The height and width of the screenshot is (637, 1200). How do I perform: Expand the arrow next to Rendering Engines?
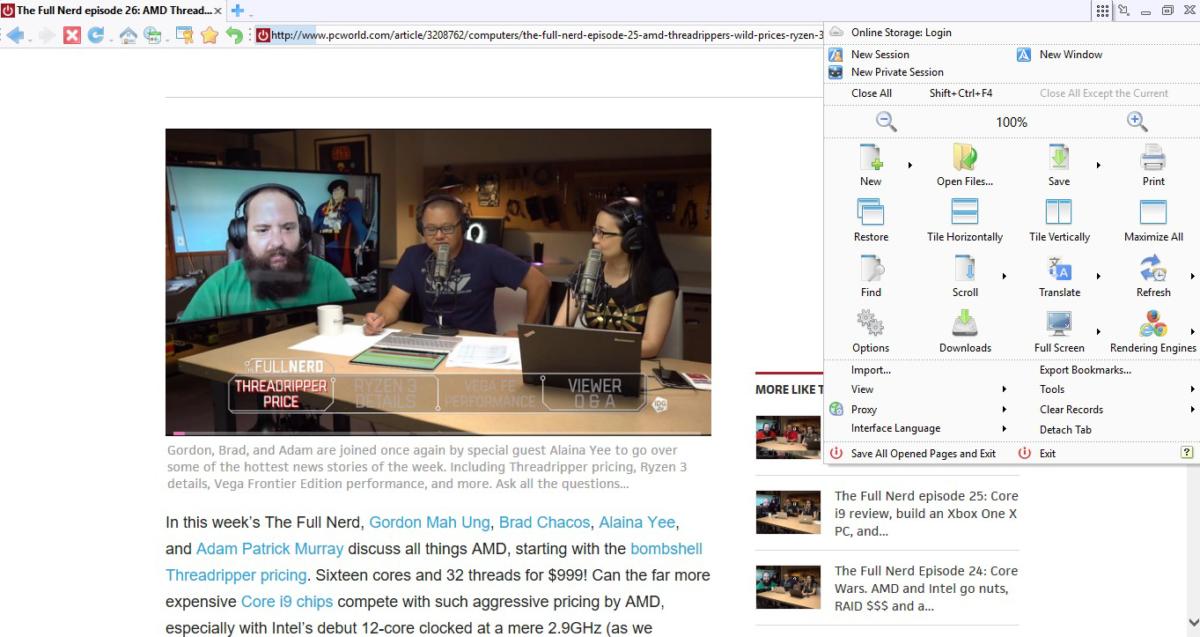click(1192, 331)
